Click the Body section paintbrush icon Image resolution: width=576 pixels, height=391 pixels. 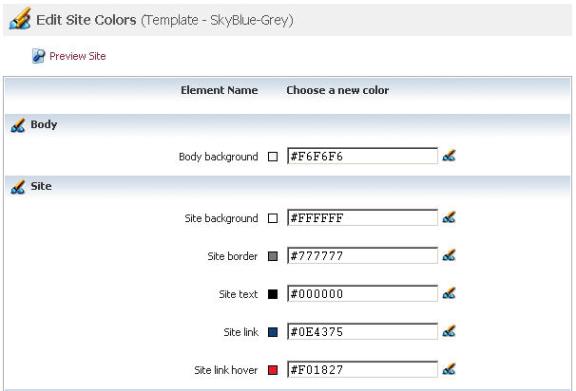(18, 125)
